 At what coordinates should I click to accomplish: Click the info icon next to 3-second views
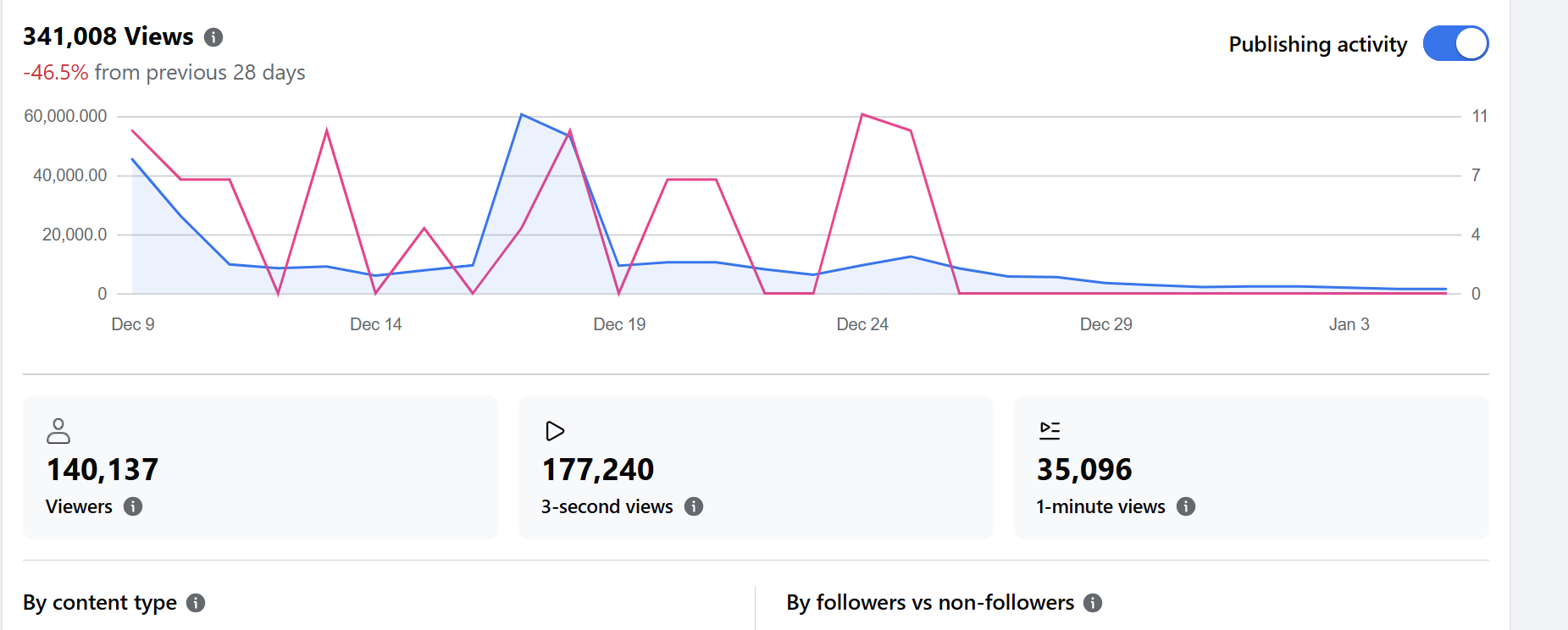[694, 506]
